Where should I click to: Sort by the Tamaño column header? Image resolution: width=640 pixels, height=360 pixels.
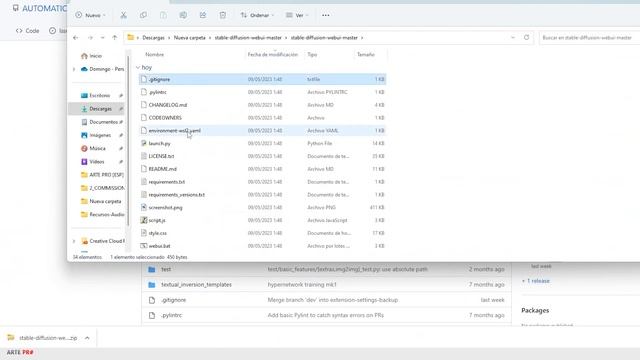click(366, 54)
